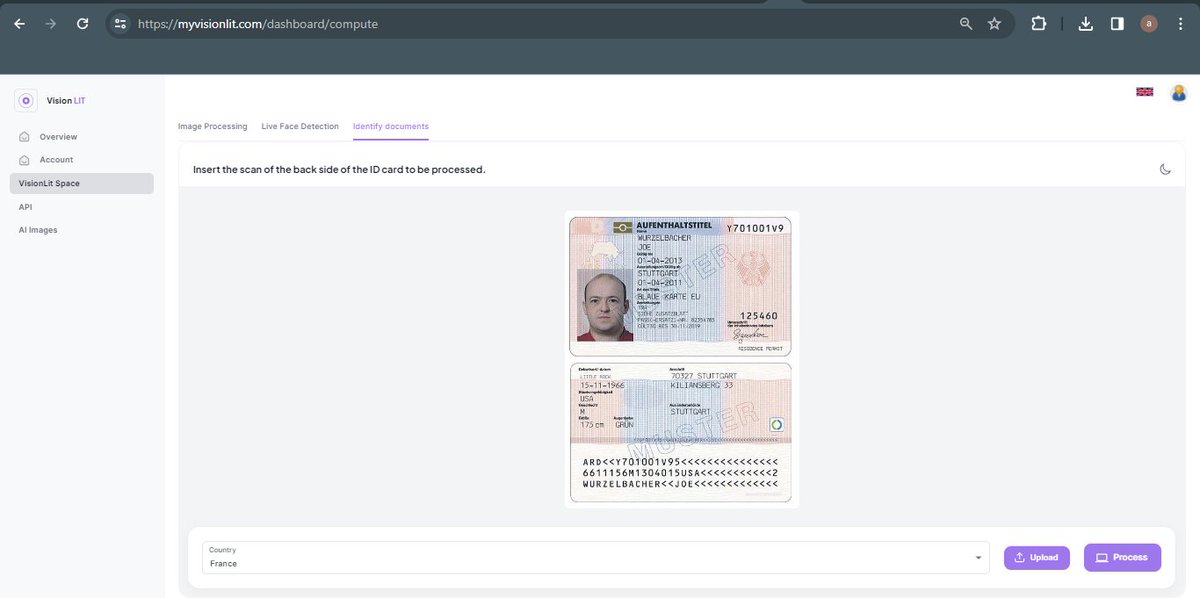
Task: Bookmark this page with star icon
Action: tap(994, 23)
